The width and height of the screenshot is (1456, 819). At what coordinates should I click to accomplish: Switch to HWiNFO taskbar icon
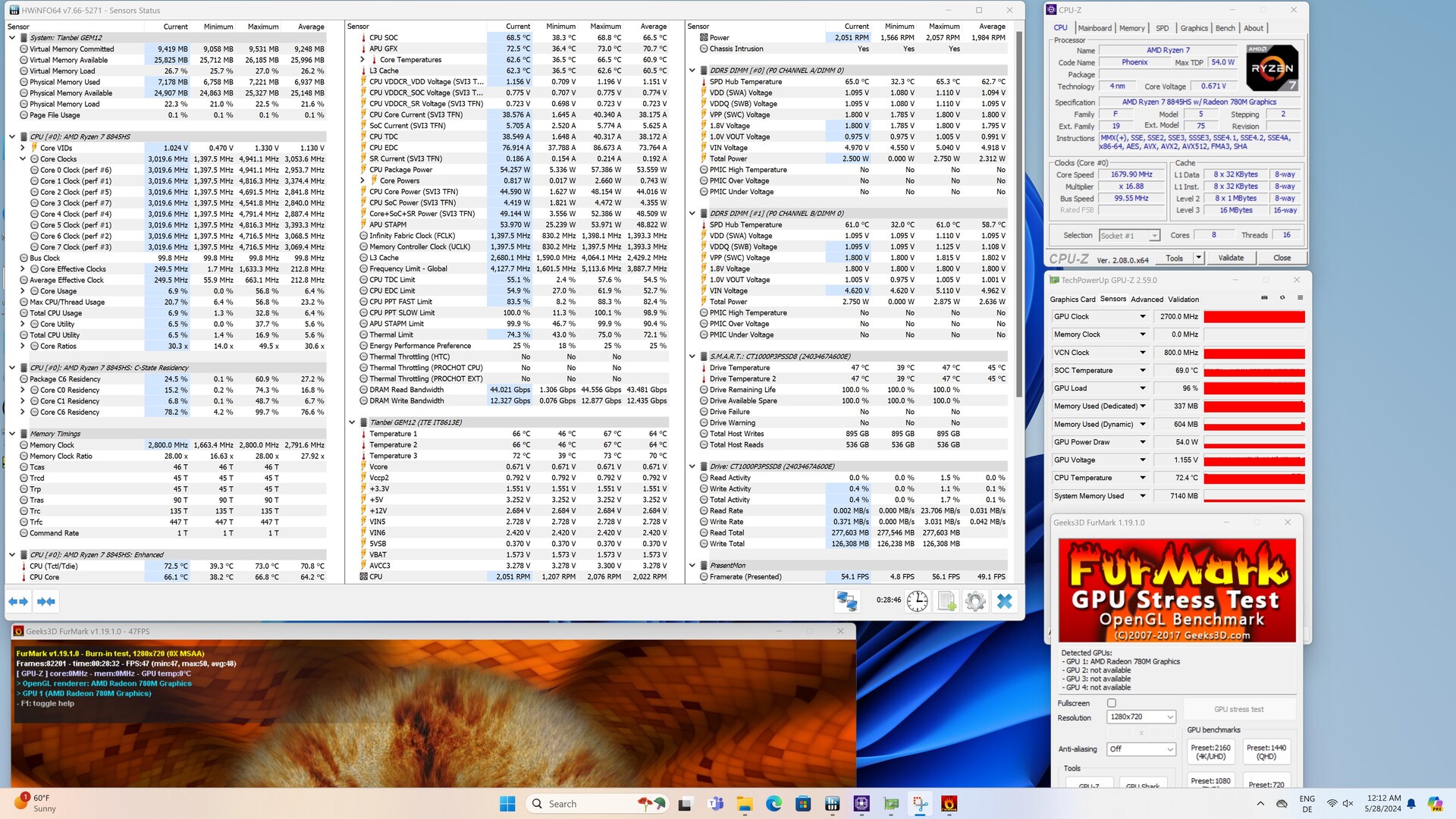(x=833, y=804)
